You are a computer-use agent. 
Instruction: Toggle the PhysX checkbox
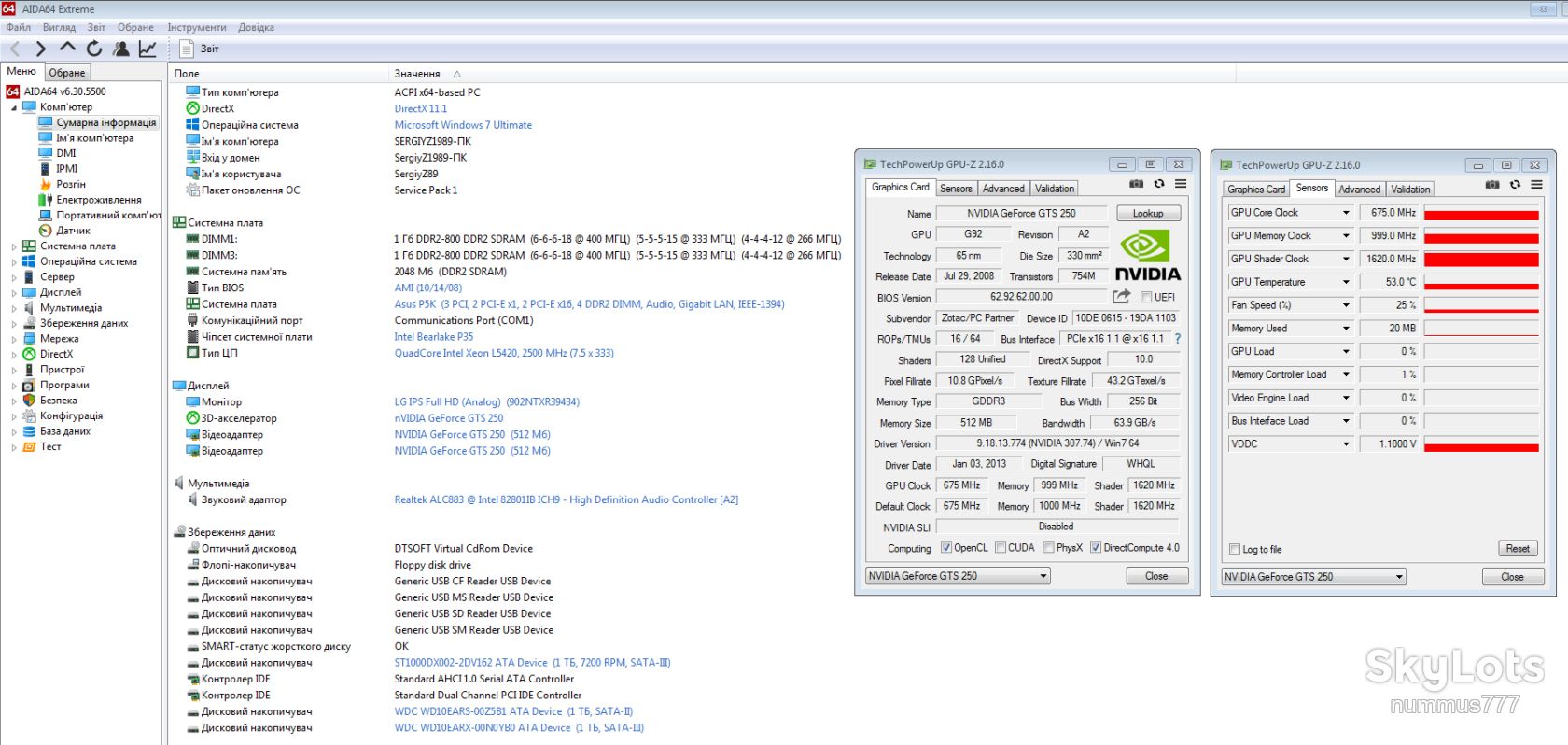coord(1049,548)
